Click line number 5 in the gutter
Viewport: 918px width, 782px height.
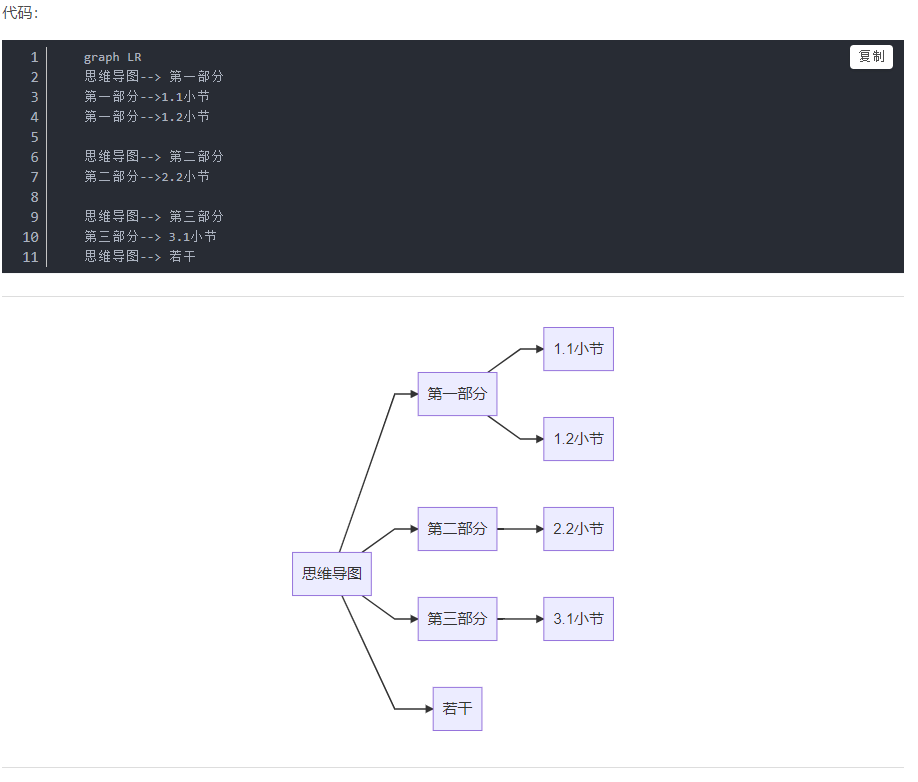click(x=34, y=136)
